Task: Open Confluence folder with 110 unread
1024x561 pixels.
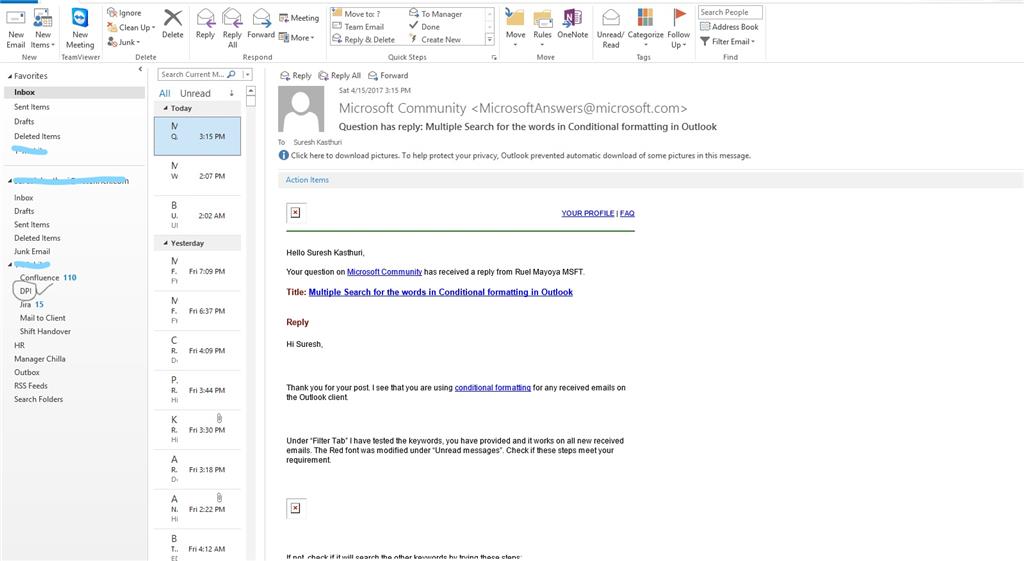Action: [48, 278]
